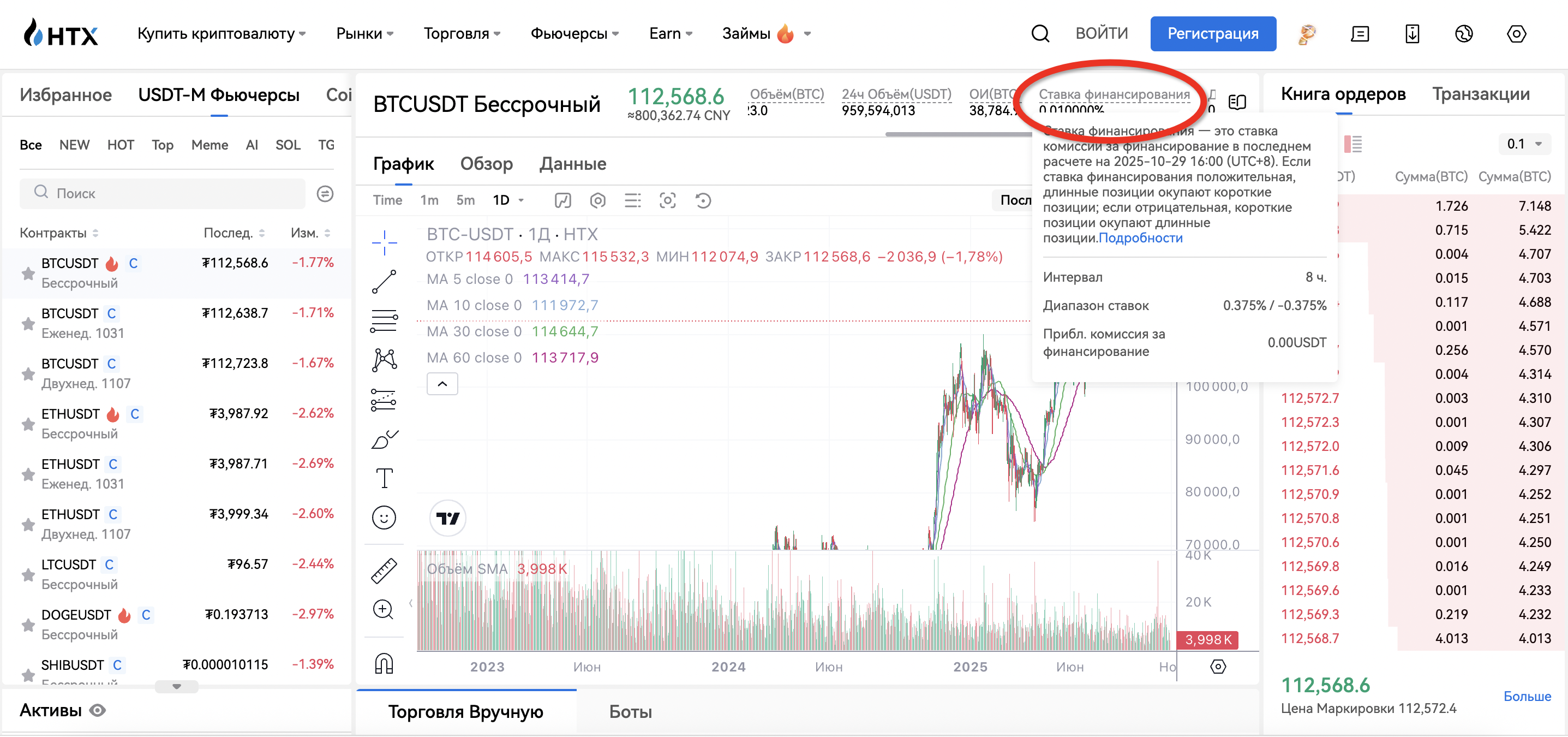The image size is (1568, 737).
Task: Collapse the chart indicator legend
Action: [442, 384]
